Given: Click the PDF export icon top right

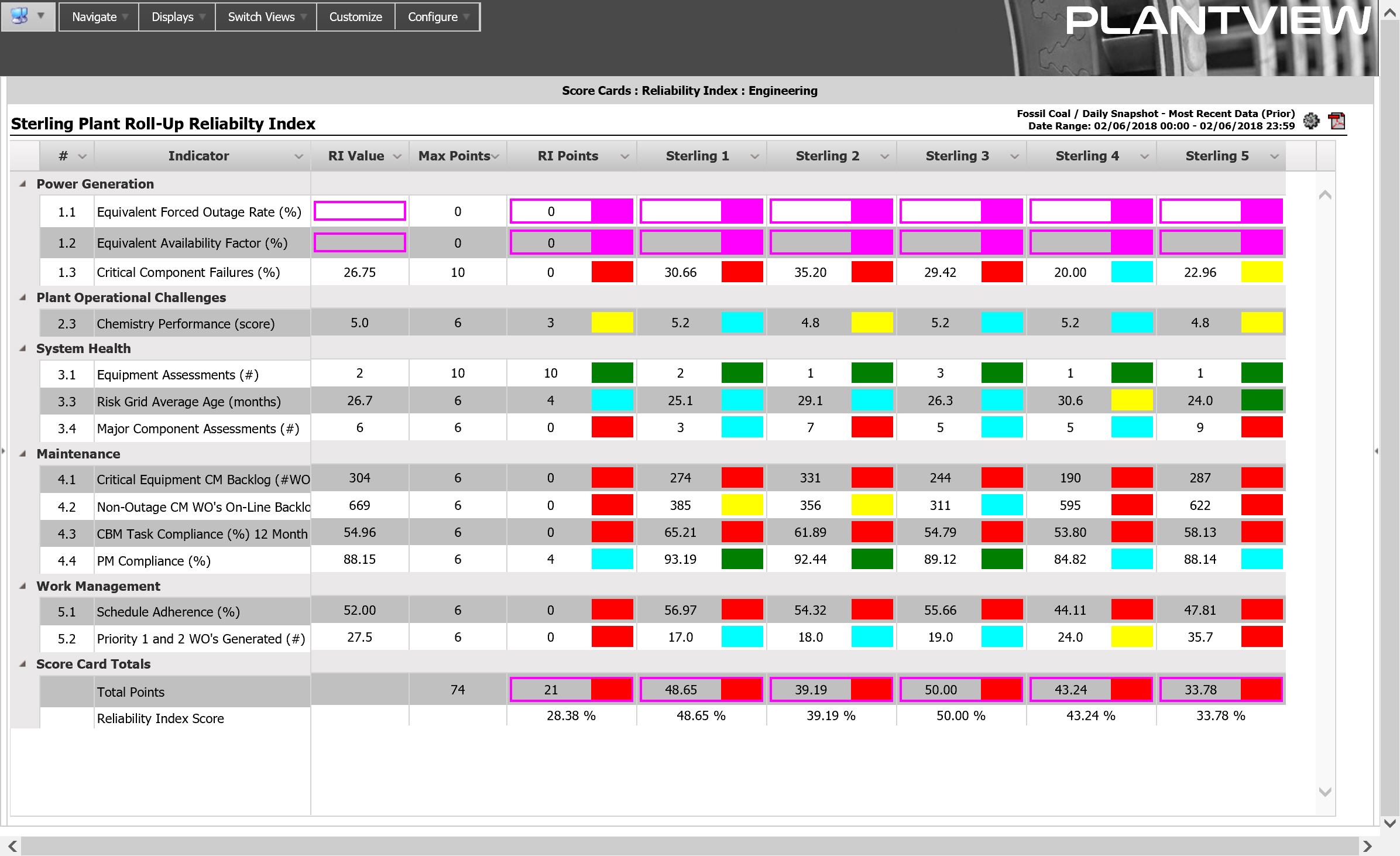Looking at the screenshot, I should (x=1338, y=120).
